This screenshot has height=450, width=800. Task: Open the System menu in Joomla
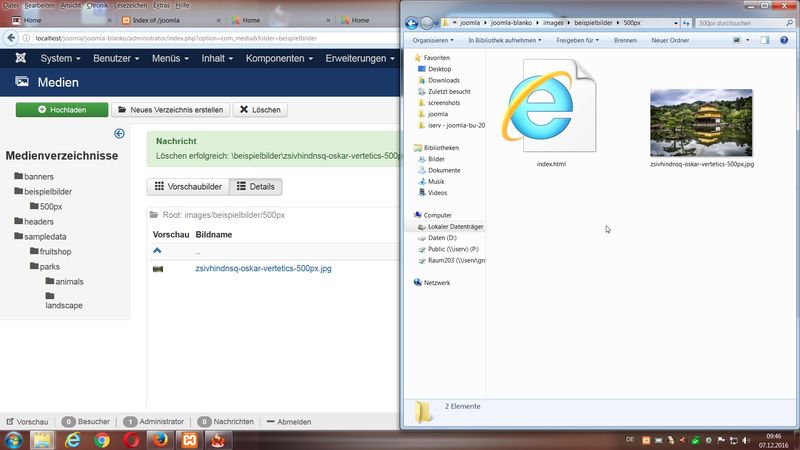point(60,58)
